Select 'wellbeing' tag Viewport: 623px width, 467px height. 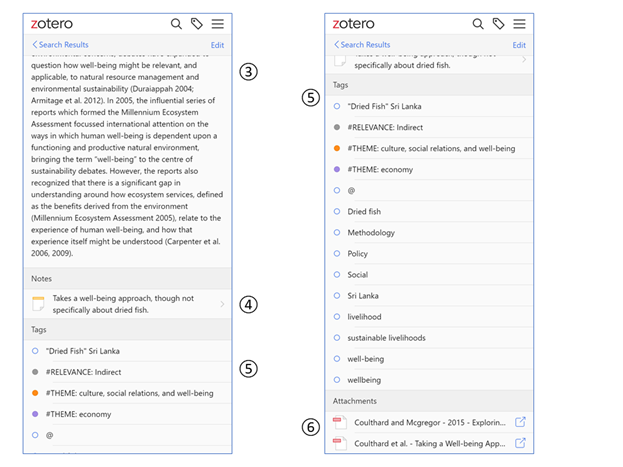364,380
